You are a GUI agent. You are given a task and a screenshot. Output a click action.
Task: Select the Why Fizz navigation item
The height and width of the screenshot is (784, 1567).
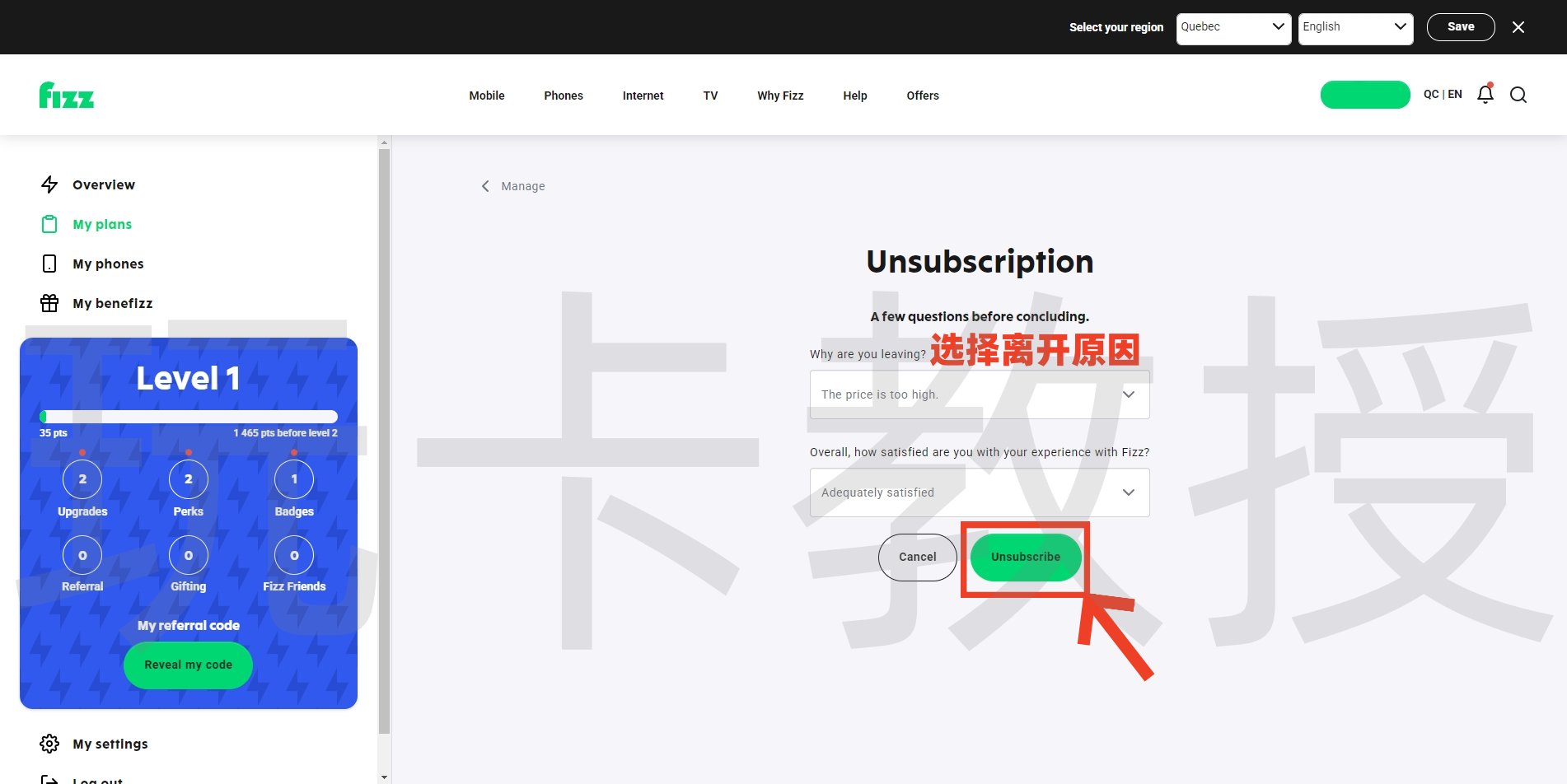point(779,95)
